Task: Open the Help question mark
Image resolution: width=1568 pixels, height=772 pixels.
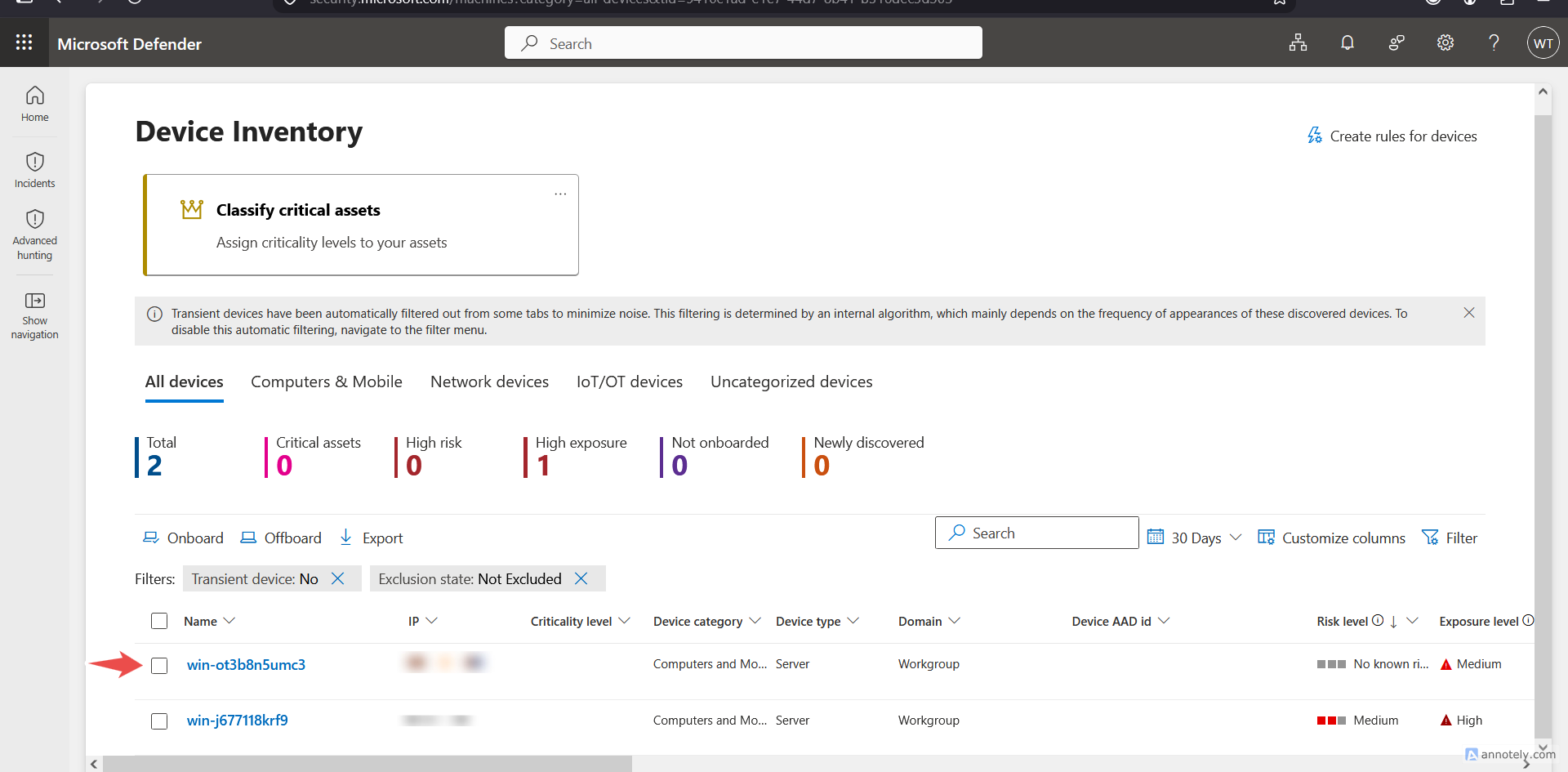Action: pyautogui.click(x=1494, y=42)
